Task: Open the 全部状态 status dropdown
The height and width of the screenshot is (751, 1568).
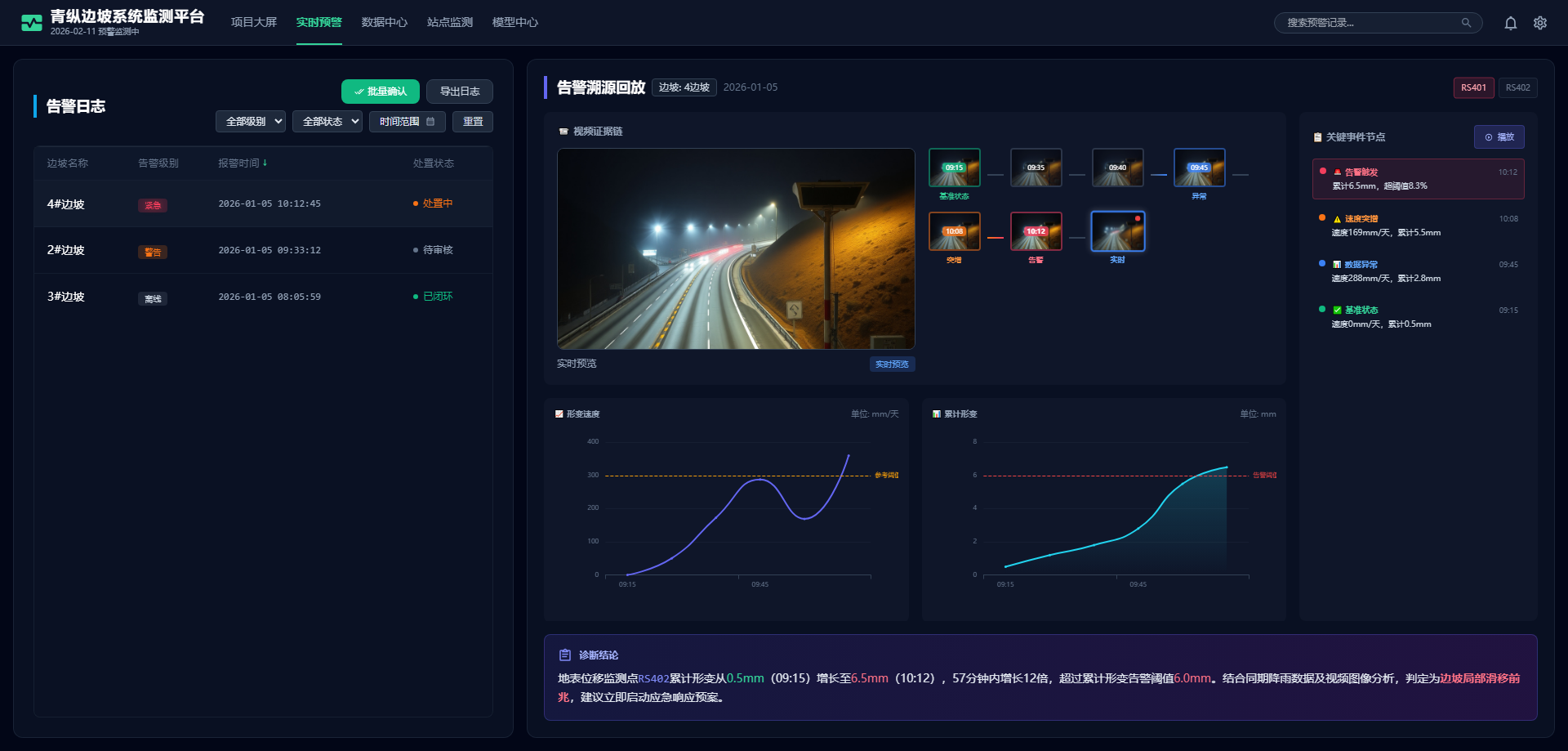Action: 327,122
